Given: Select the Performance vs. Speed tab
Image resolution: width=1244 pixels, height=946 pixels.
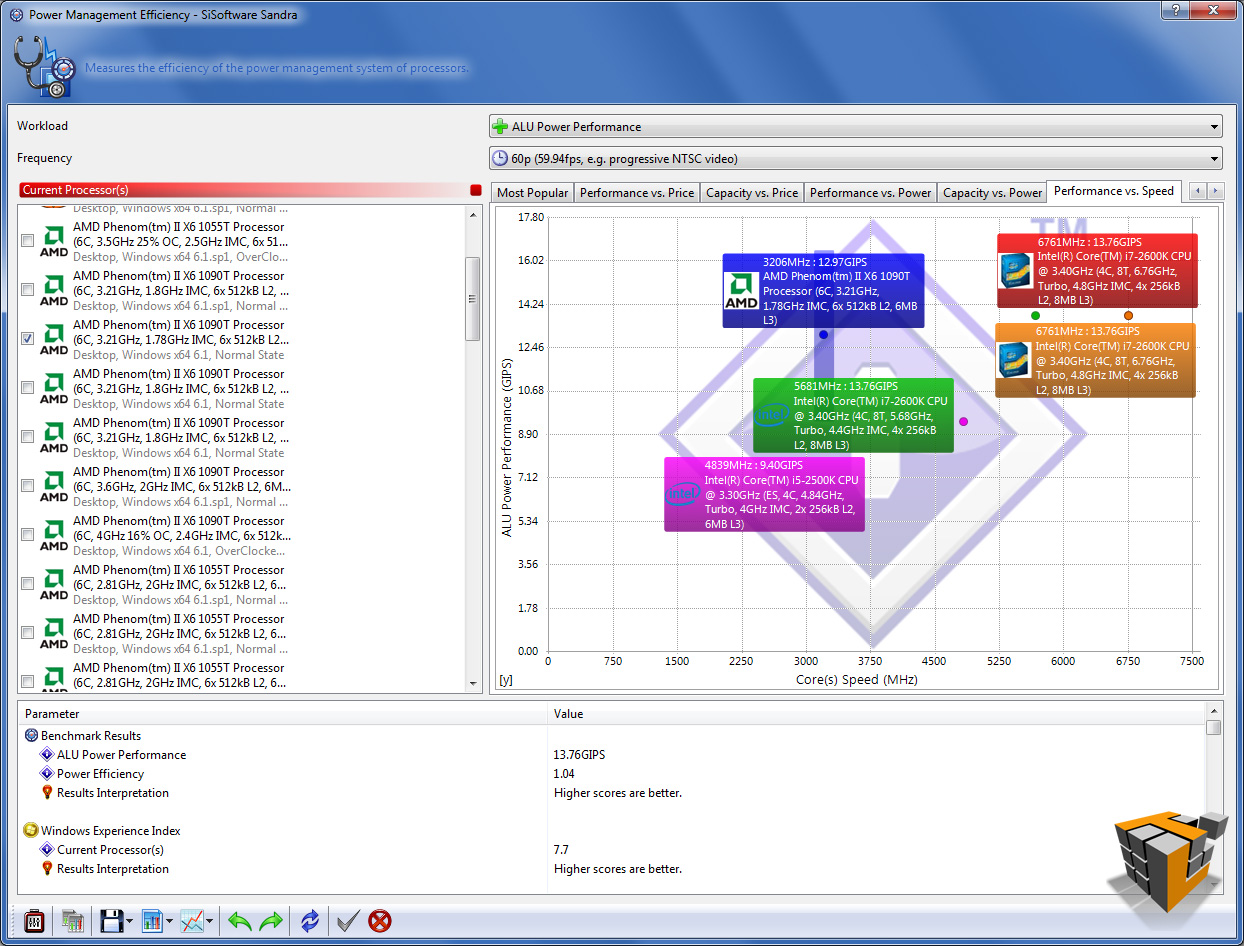Looking at the screenshot, I should (1114, 191).
